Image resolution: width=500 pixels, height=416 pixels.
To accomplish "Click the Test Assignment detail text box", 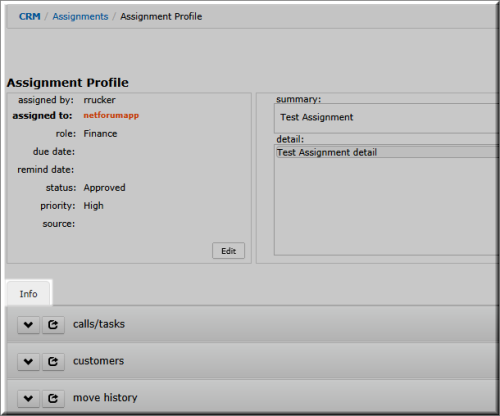I will pyautogui.click(x=387, y=200).
